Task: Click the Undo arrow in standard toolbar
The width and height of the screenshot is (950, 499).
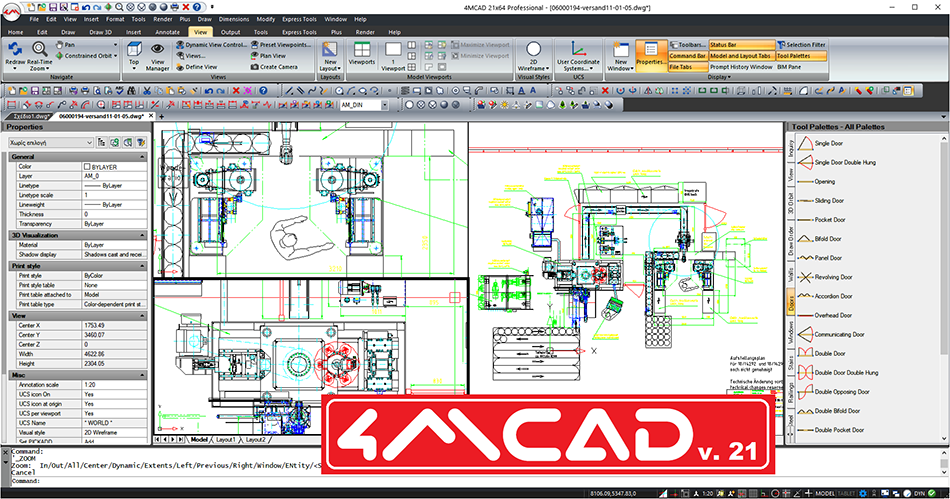Action: click(x=208, y=91)
